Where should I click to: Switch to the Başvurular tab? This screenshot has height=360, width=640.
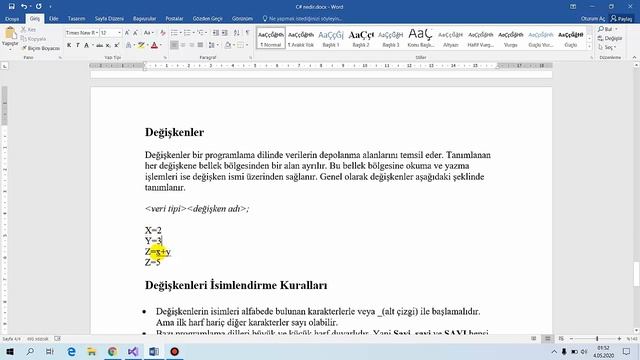tap(144, 19)
